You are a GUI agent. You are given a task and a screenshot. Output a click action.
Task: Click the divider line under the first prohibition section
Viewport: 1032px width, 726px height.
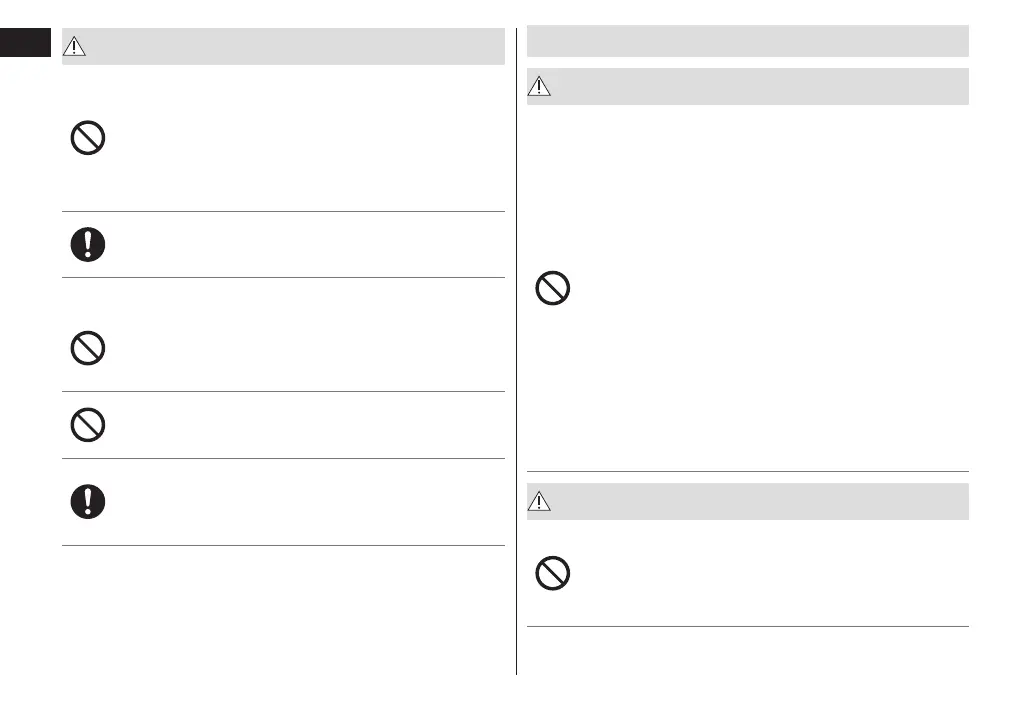283,211
